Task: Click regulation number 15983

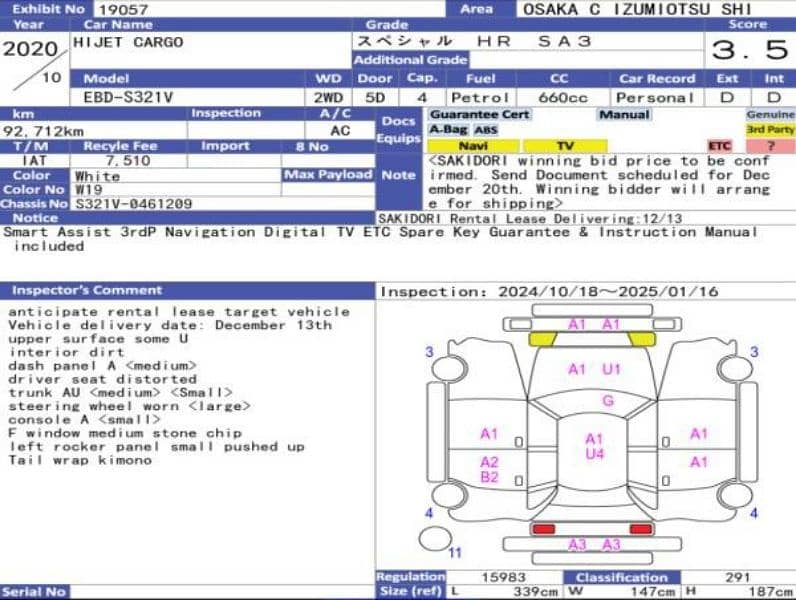Action: [x=504, y=577]
